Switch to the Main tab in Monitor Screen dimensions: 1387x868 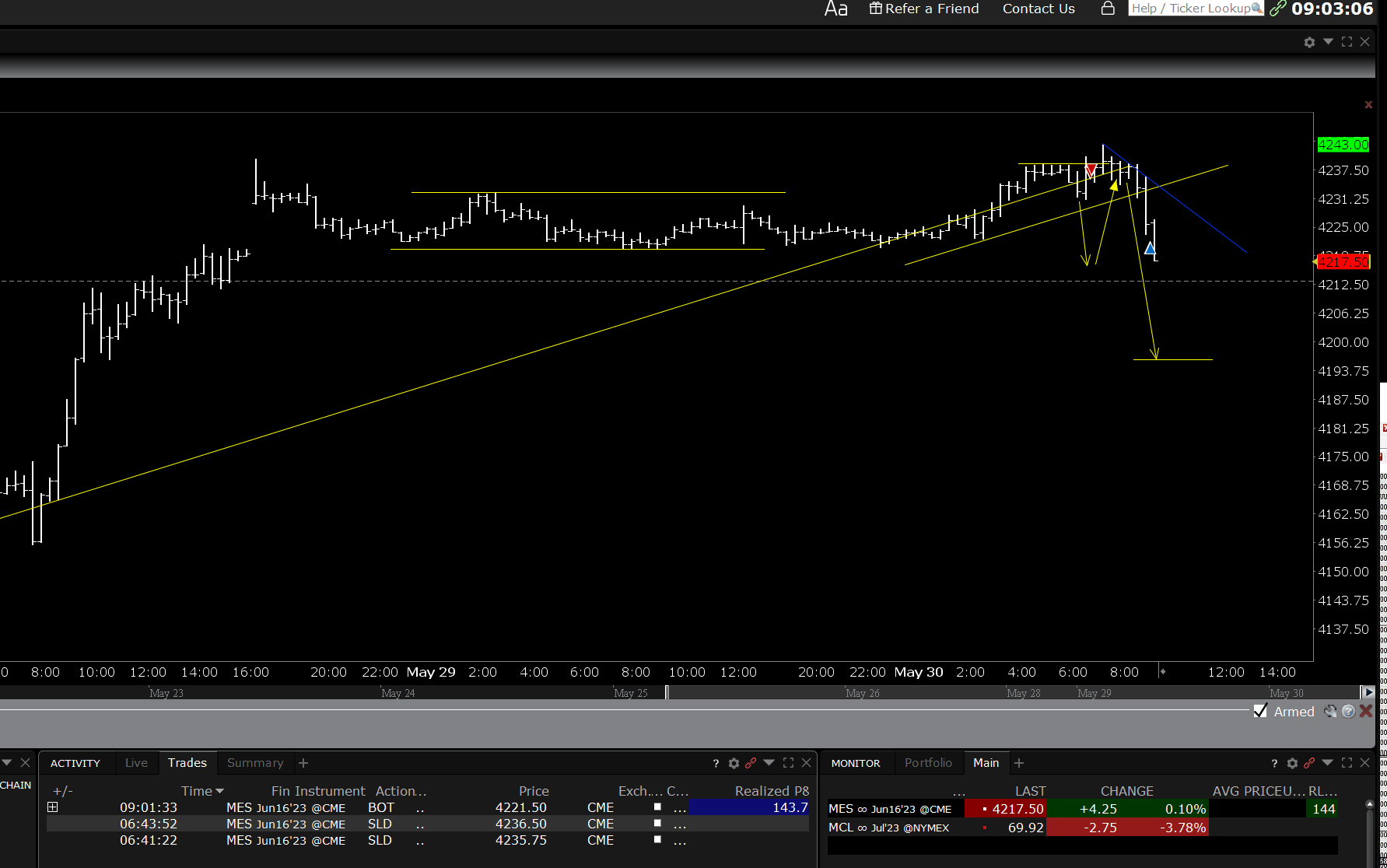click(x=986, y=763)
